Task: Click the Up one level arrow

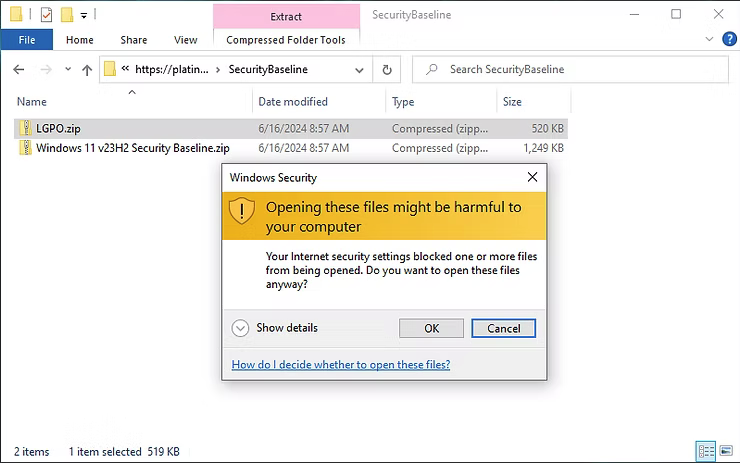Action: (87, 70)
